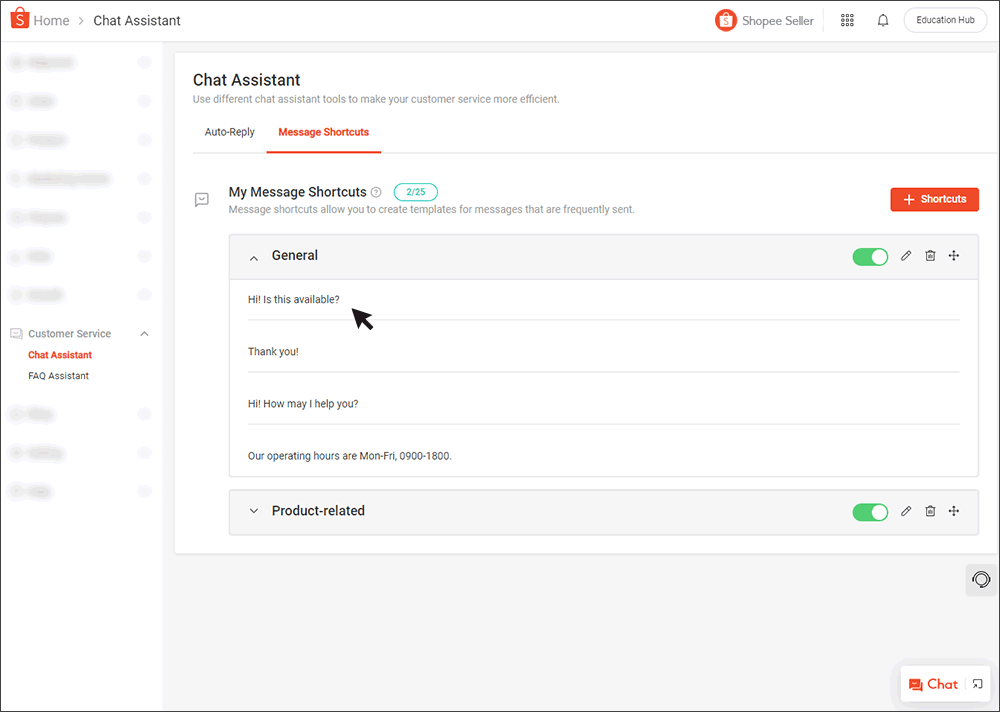Expand the Product-related shortcut group
The width and height of the screenshot is (1000, 712).
pyautogui.click(x=254, y=511)
